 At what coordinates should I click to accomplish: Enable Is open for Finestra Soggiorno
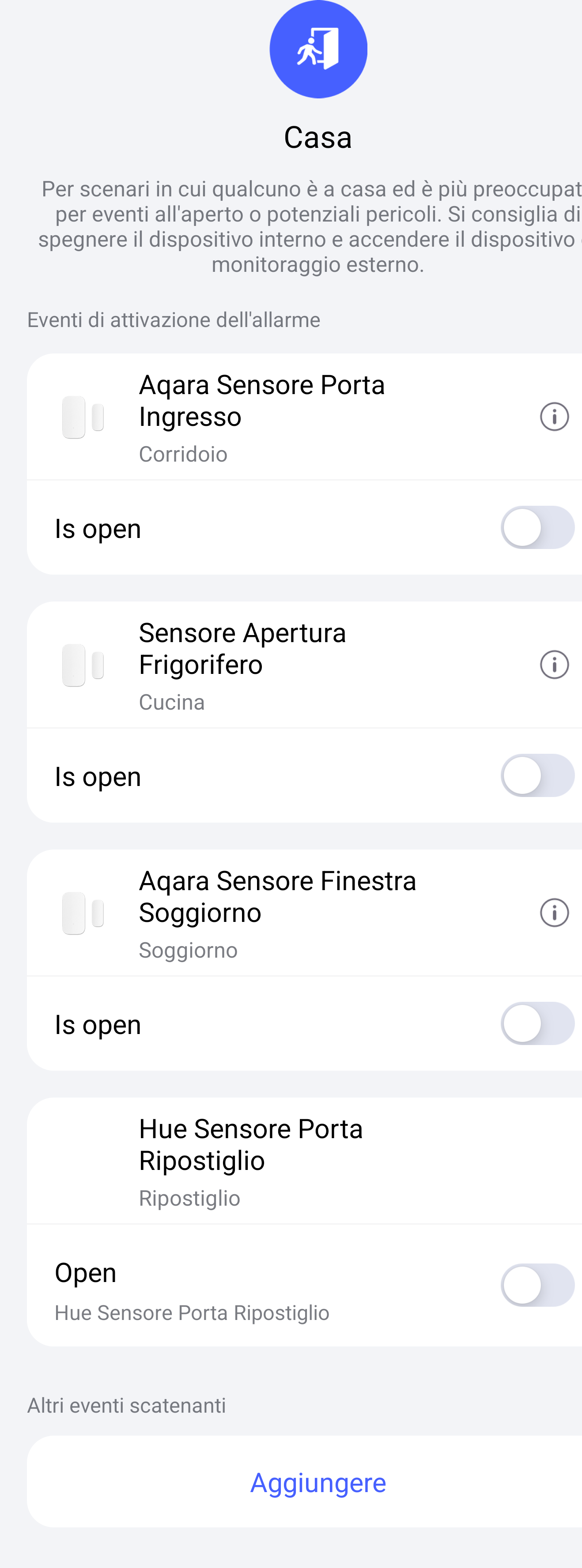(537, 1023)
